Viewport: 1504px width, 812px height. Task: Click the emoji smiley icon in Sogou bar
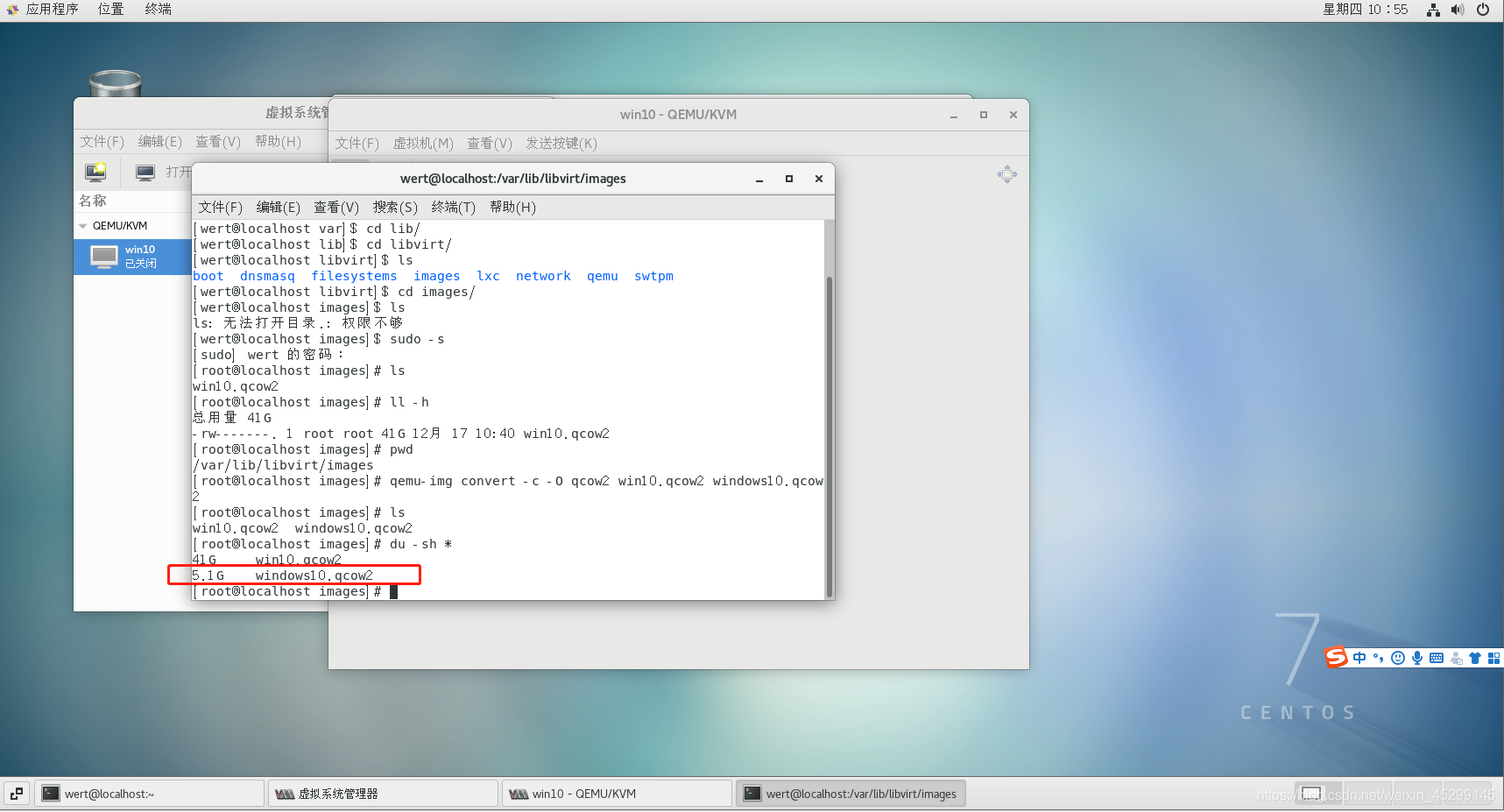pos(1398,658)
